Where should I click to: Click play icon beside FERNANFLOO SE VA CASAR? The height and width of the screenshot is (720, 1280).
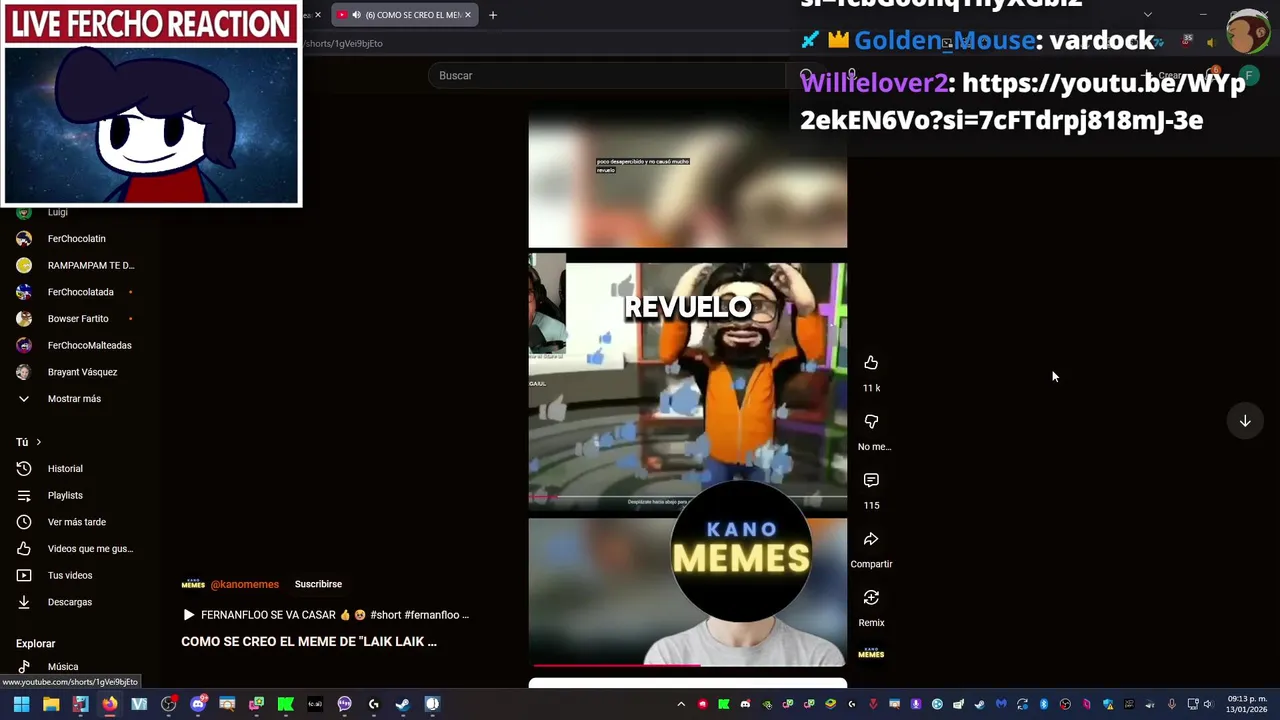point(188,615)
